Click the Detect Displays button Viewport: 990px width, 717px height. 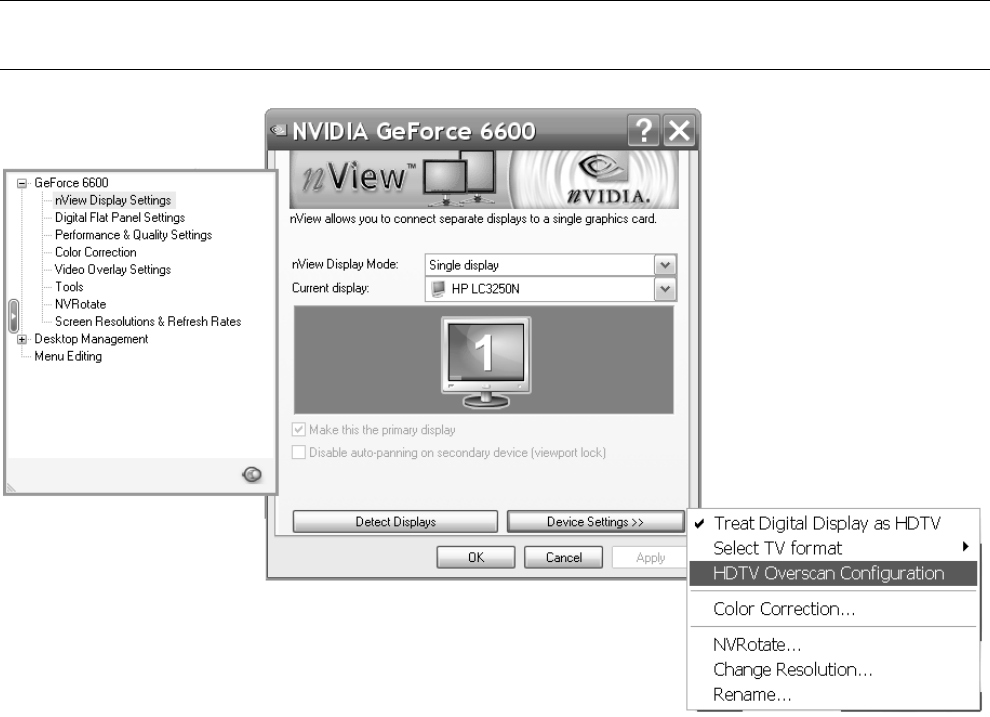[x=395, y=522]
